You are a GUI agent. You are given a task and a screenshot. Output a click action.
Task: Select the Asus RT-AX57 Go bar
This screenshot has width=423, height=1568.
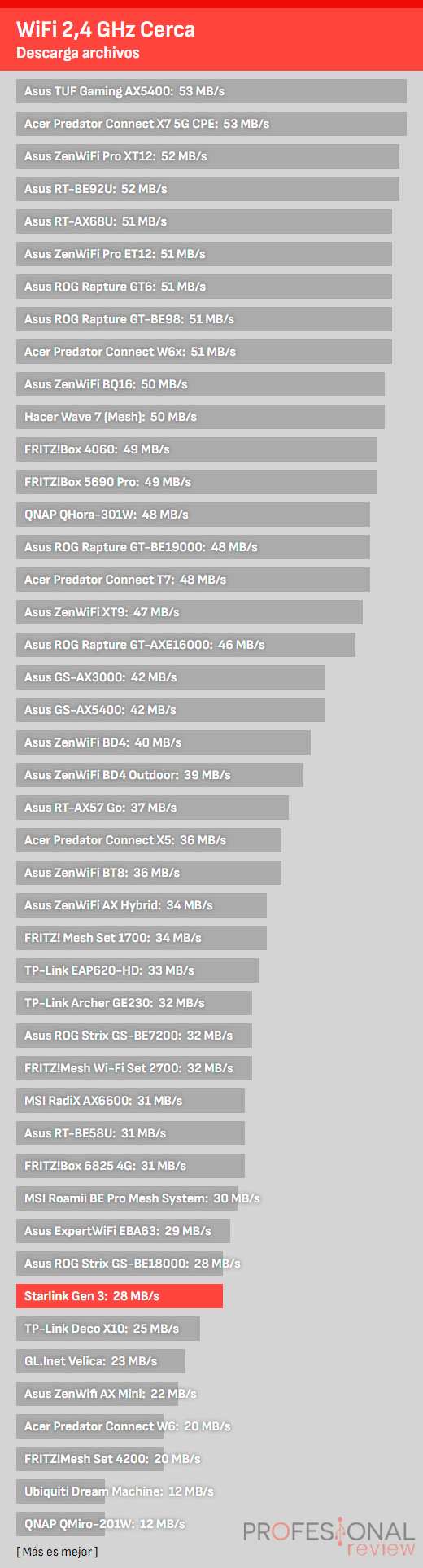pos(152,808)
